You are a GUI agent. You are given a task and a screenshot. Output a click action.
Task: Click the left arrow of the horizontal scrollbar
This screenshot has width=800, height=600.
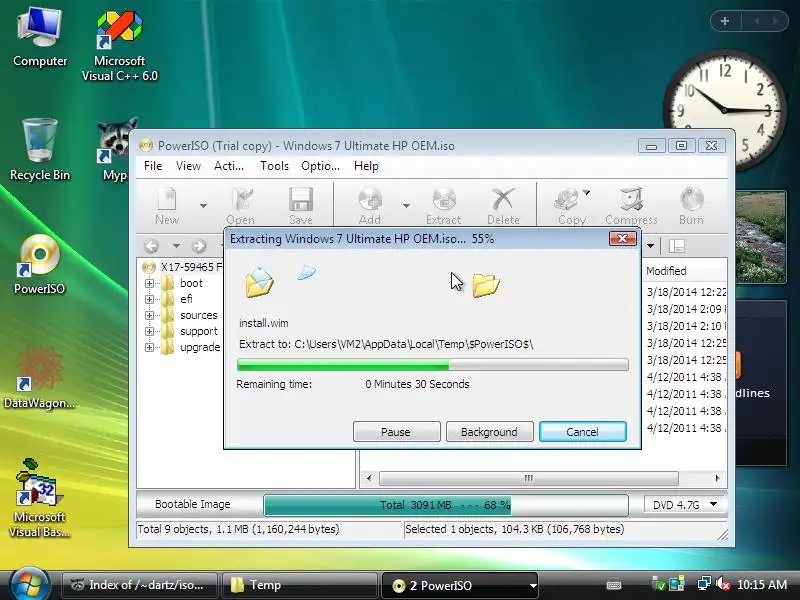369,478
